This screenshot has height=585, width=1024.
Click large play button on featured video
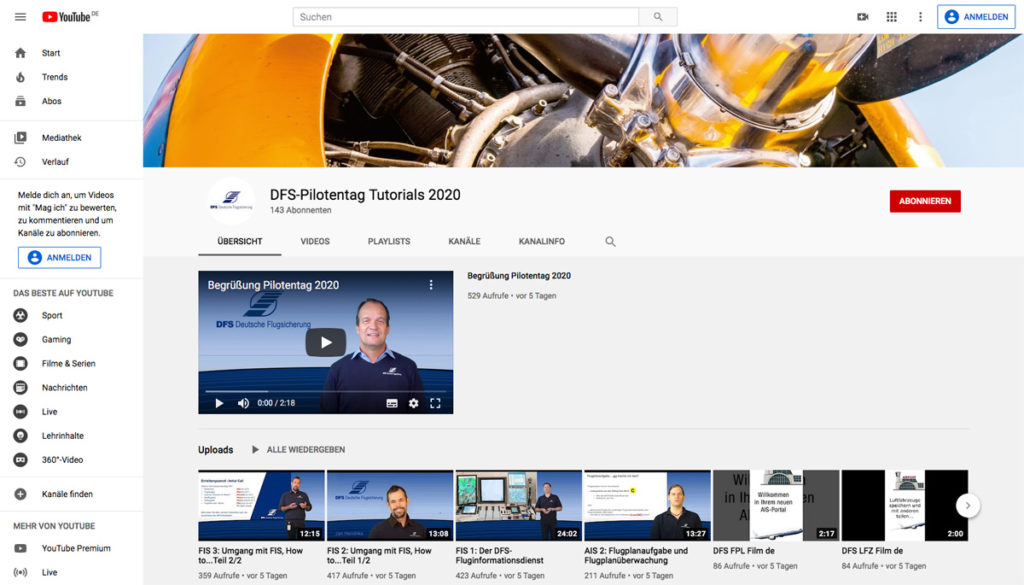click(326, 343)
